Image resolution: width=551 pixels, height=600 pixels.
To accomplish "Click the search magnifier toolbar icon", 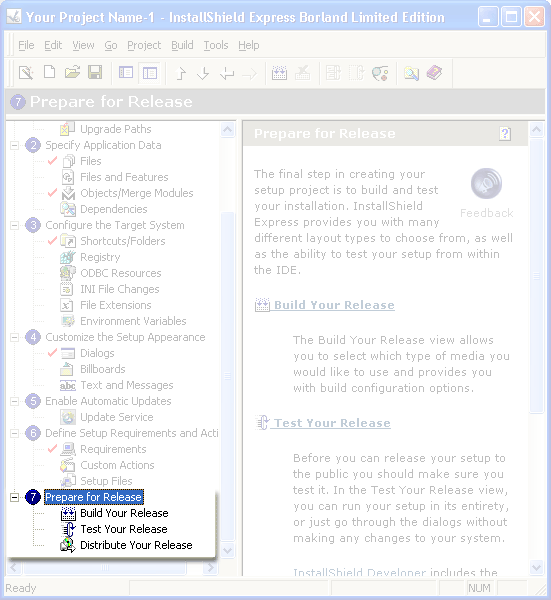I will 411,73.
